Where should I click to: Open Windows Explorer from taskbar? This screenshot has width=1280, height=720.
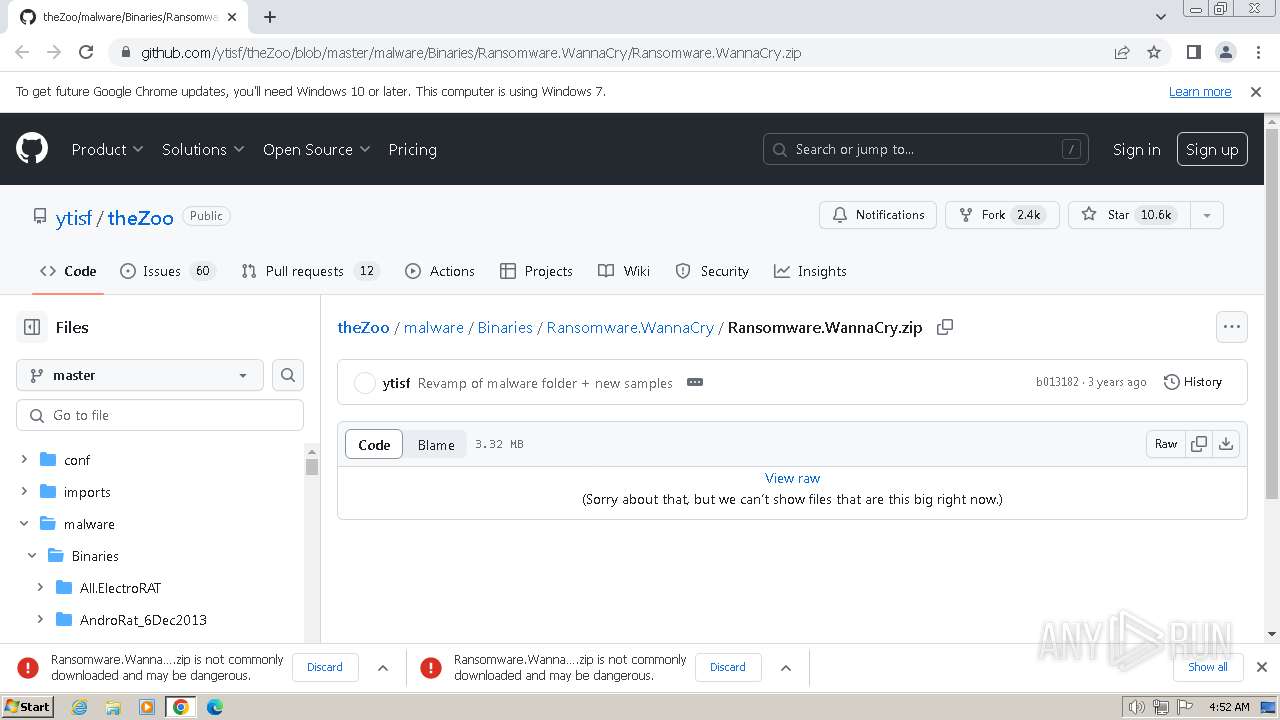pos(113,707)
